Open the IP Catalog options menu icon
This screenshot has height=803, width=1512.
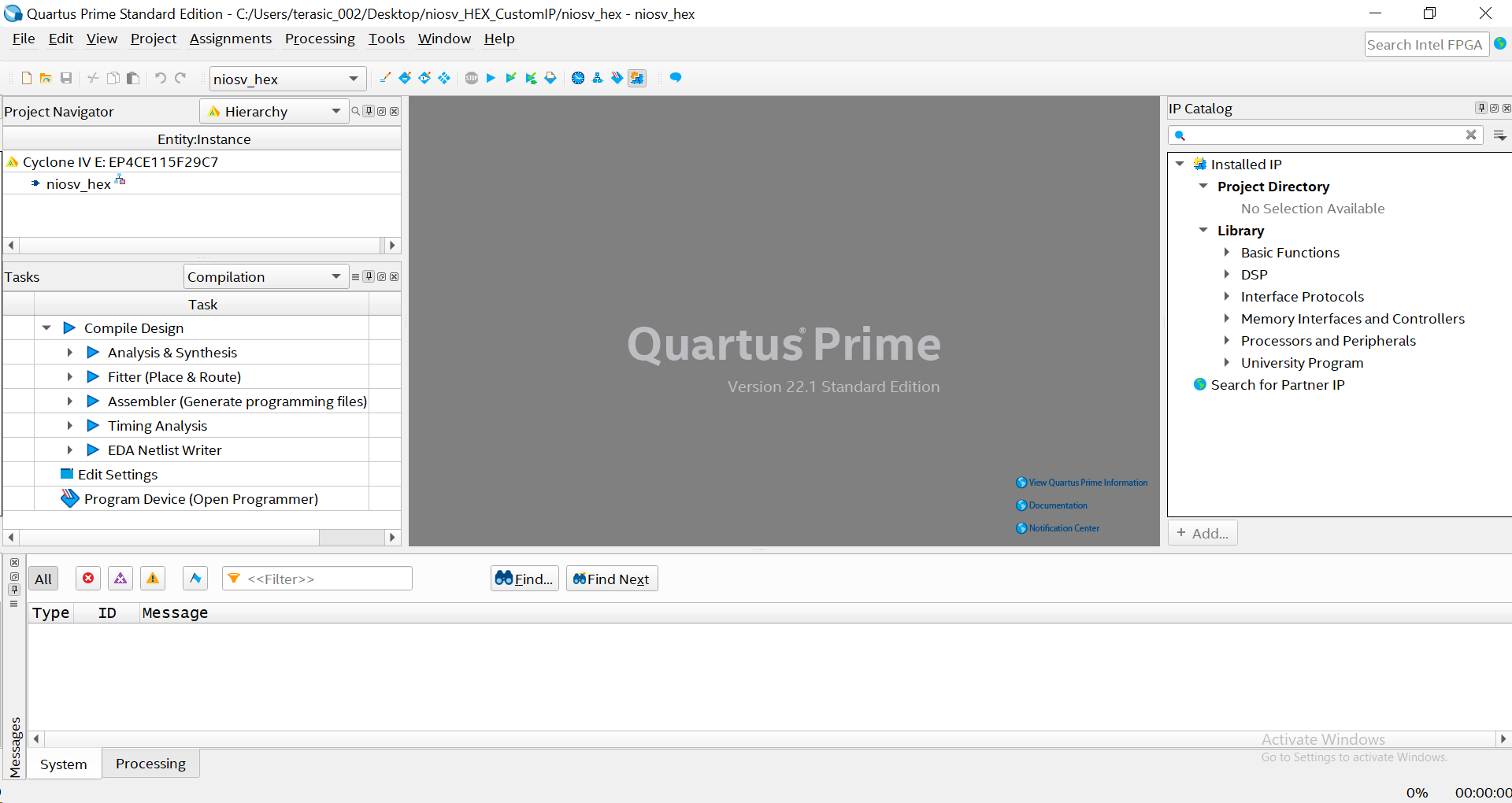click(x=1499, y=135)
